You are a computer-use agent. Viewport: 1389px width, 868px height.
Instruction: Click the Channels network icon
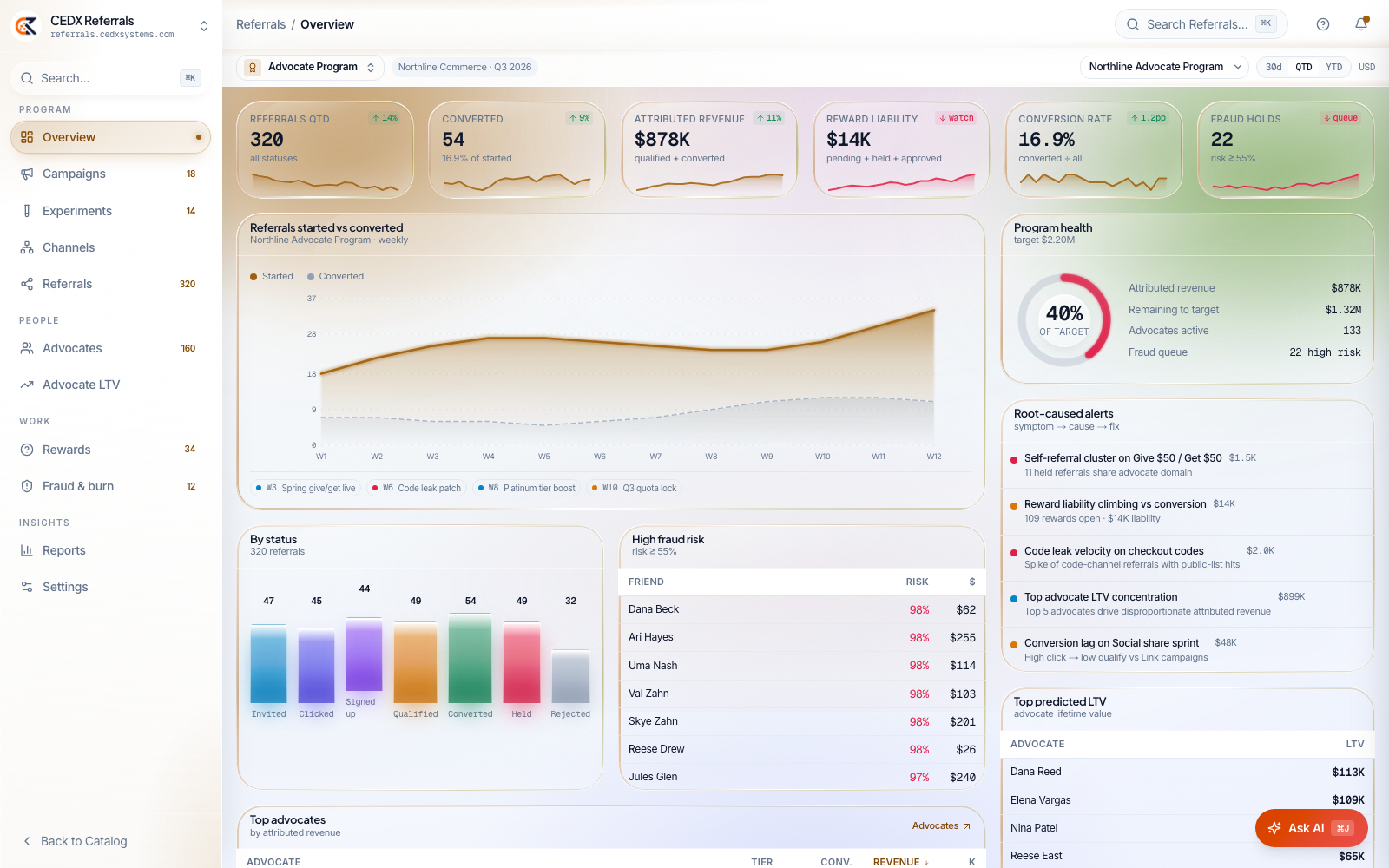[x=27, y=247]
